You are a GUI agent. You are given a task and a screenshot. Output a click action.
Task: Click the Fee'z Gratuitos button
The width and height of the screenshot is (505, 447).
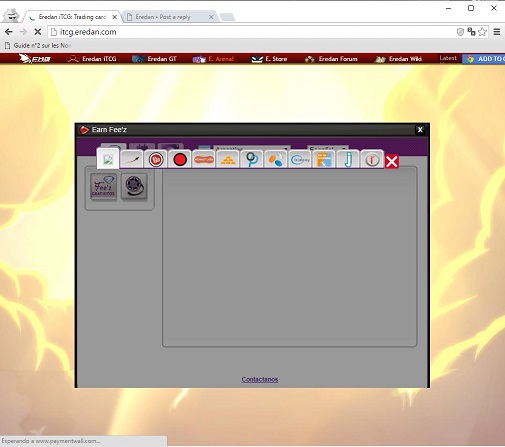(x=103, y=187)
